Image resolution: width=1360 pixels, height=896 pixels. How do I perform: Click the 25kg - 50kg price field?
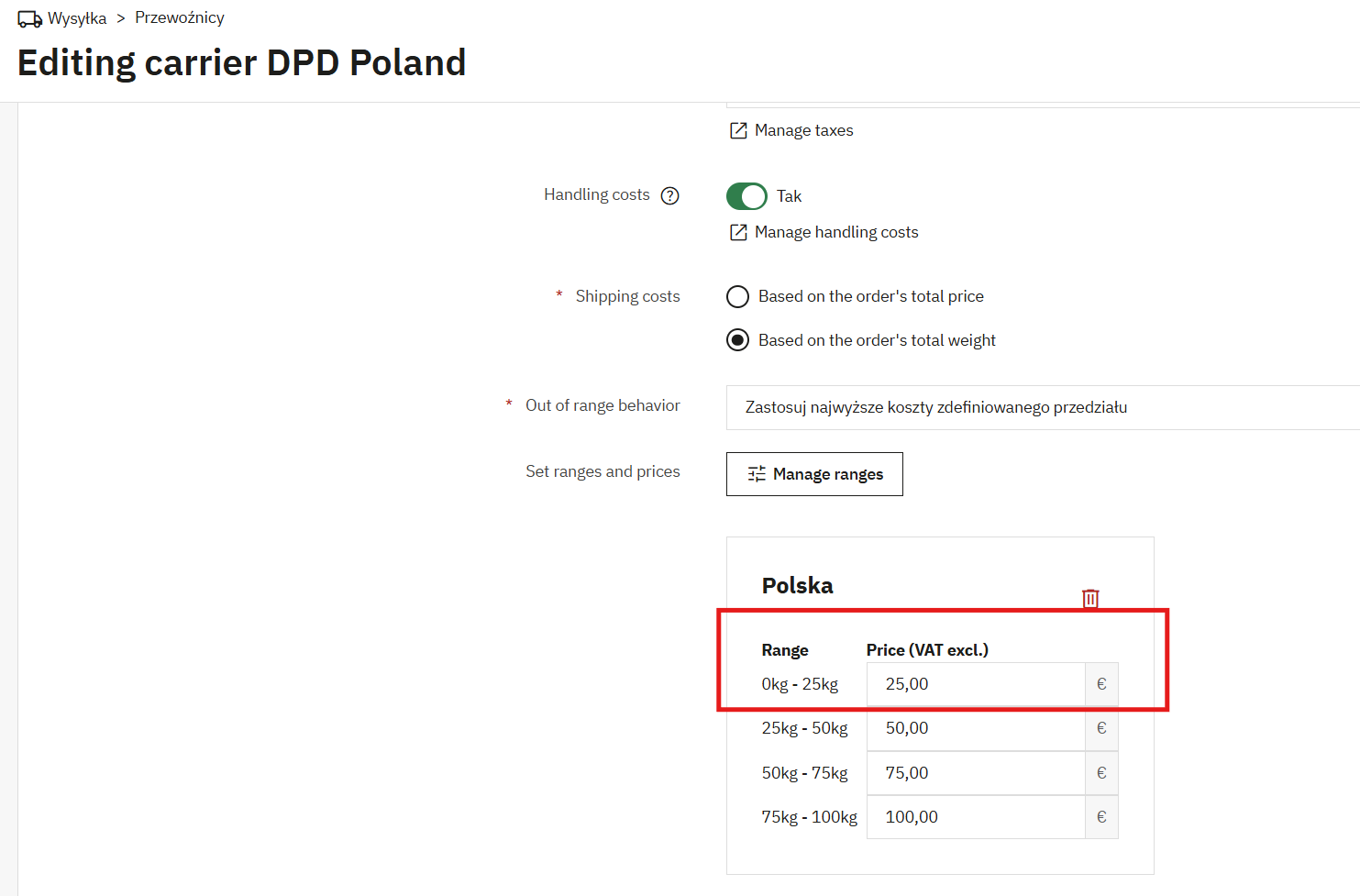click(x=976, y=728)
